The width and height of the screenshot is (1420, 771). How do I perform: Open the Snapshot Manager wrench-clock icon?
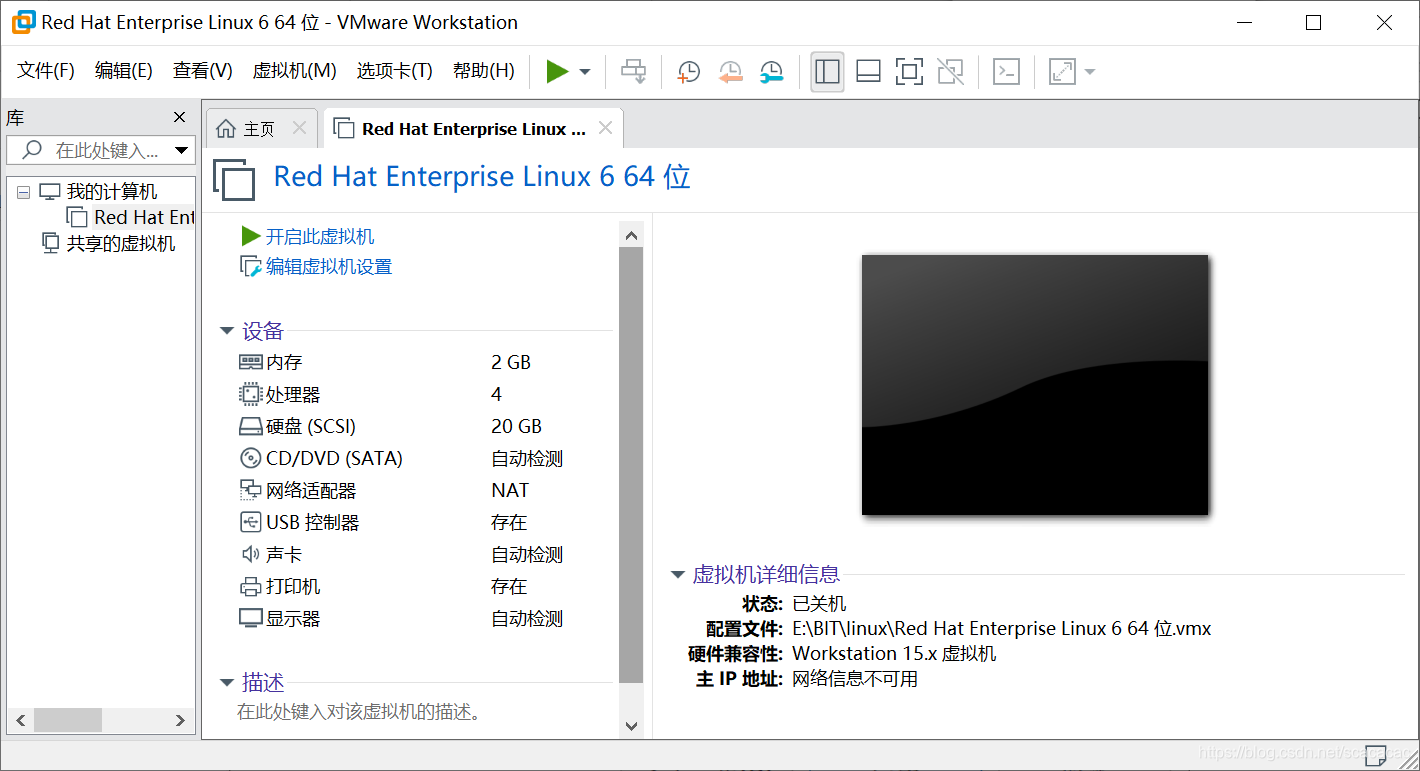pyautogui.click(x=772, y=71)
